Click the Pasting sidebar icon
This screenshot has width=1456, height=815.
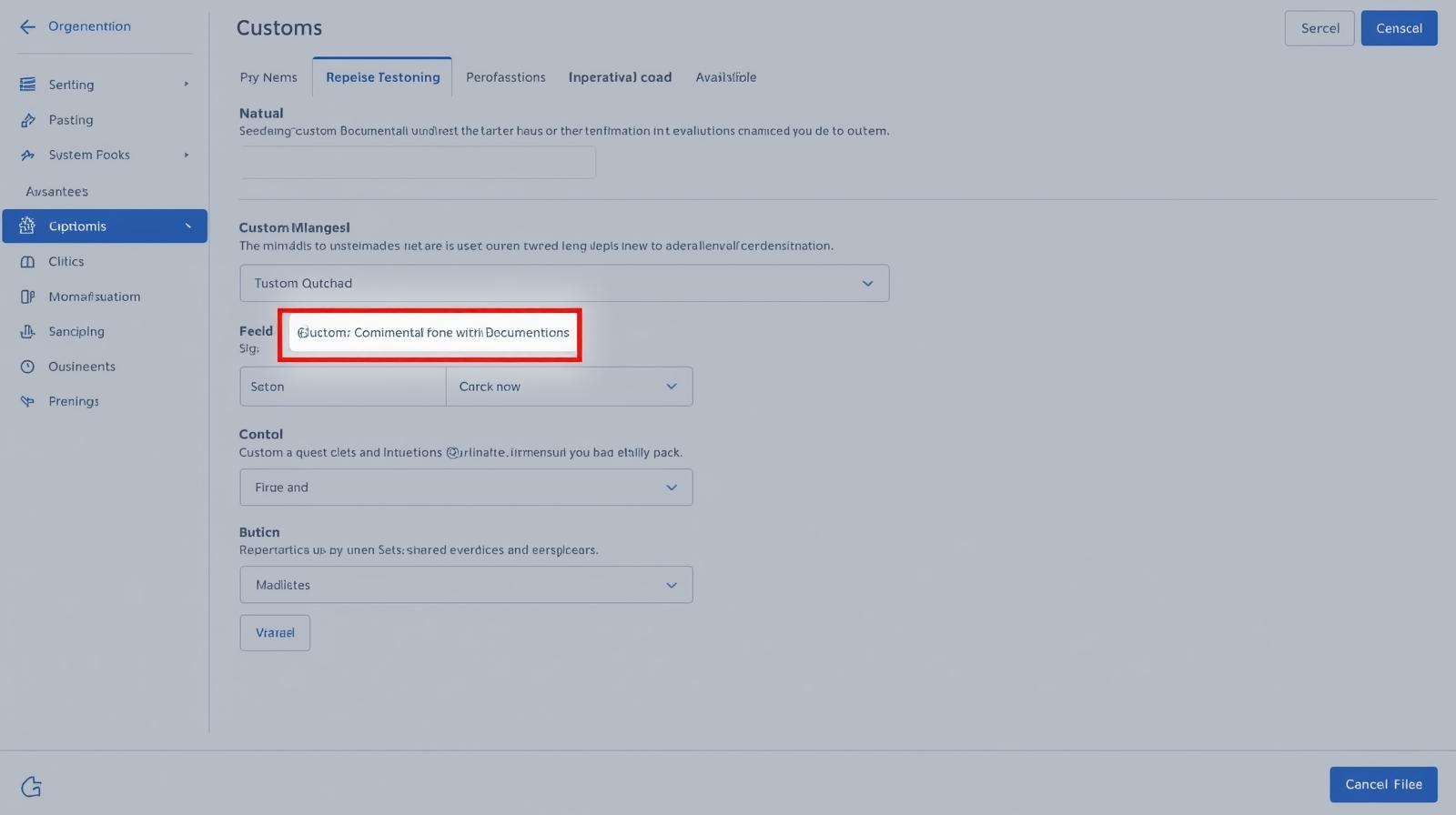[27, 120]
